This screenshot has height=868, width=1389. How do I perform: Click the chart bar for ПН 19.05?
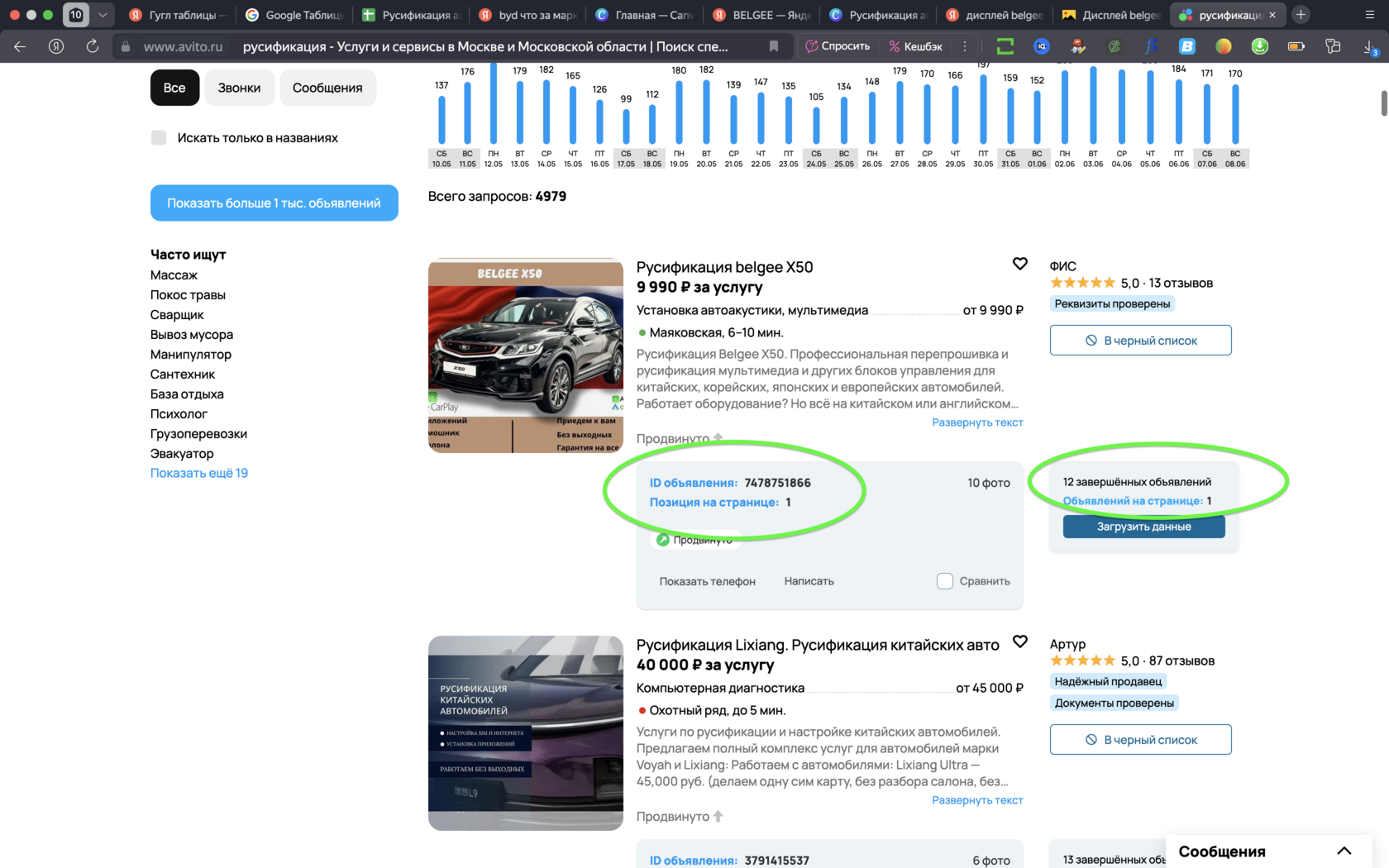(679, 112)
